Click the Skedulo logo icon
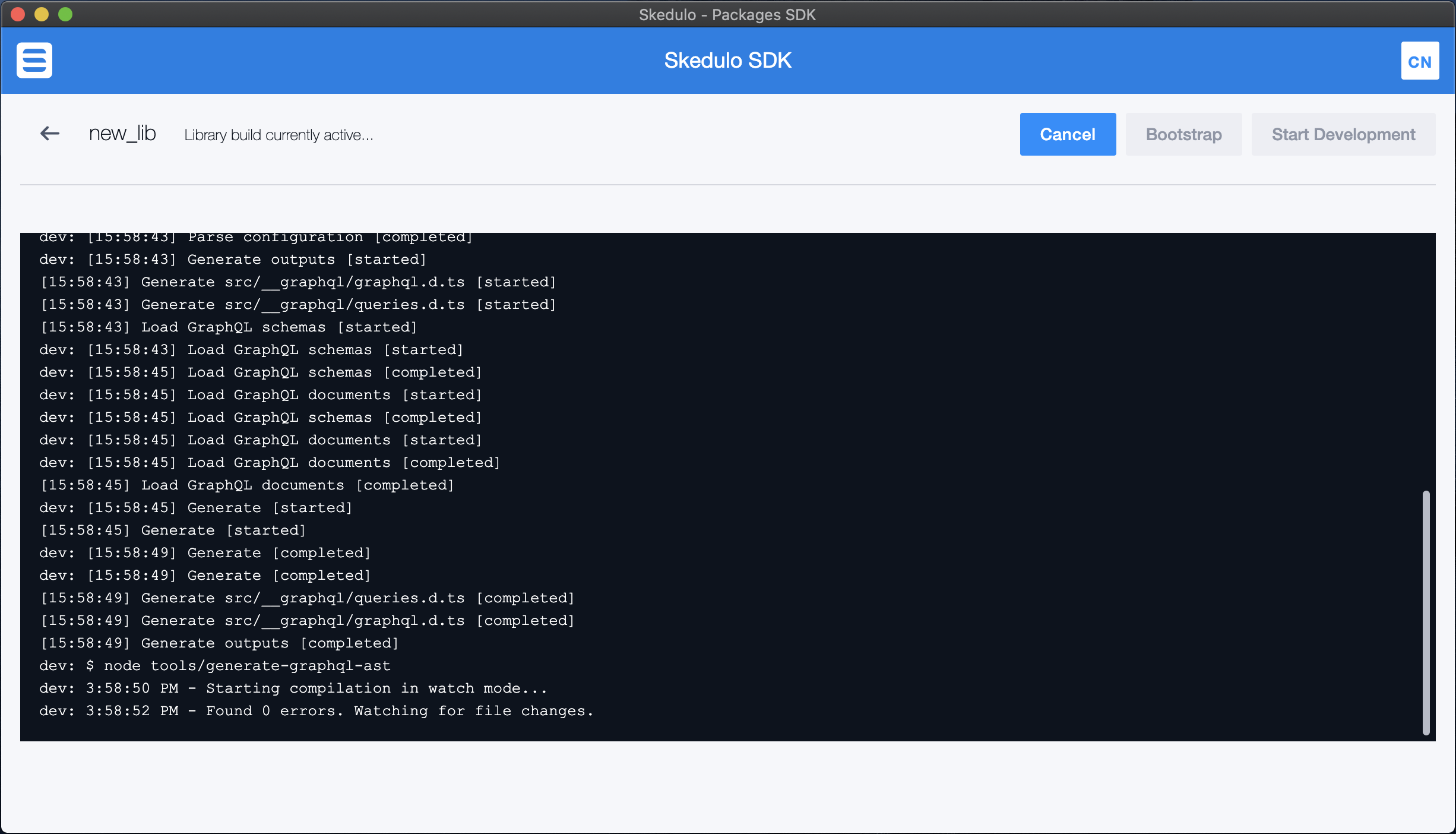The image size is (1456, 834). point(34,61)
